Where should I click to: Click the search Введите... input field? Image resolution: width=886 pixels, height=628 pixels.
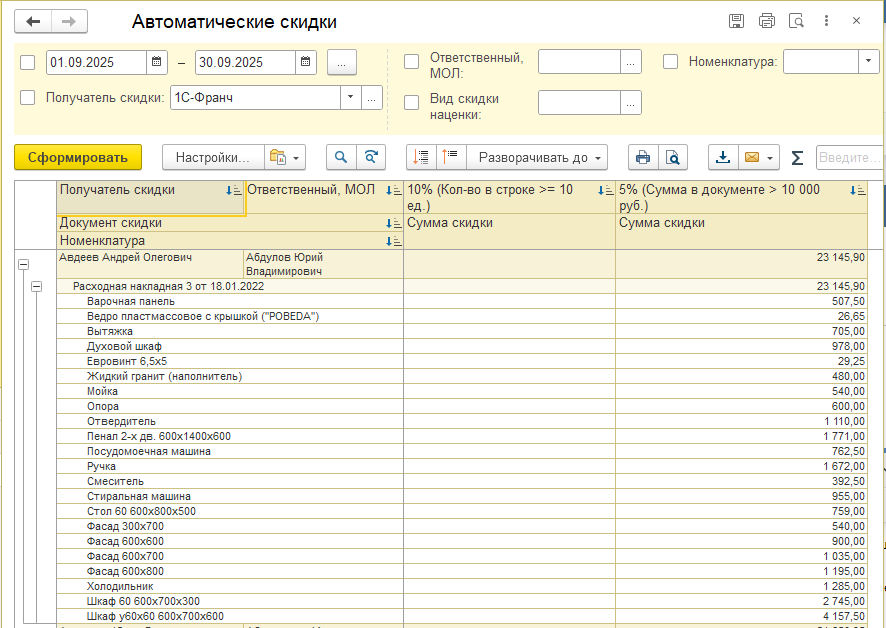click(850, 158)
